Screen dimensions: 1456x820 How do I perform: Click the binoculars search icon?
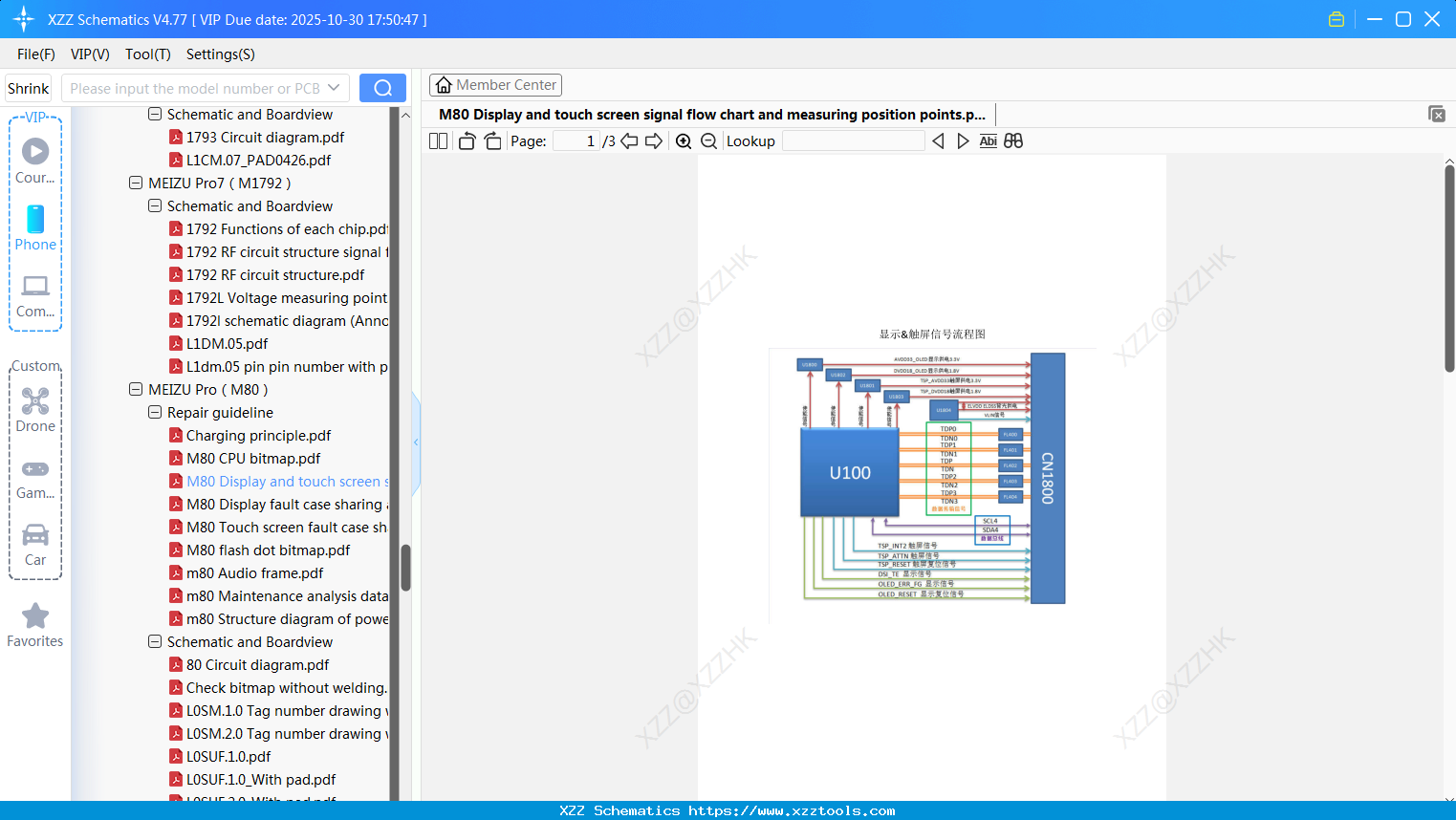tap(1013, 141)
